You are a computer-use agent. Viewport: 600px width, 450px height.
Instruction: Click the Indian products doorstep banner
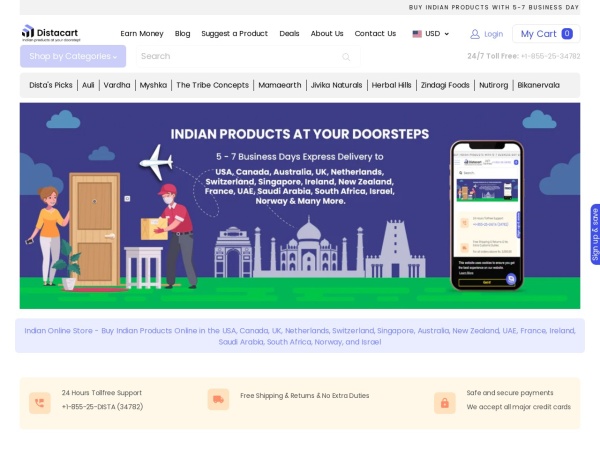point(299,206)
